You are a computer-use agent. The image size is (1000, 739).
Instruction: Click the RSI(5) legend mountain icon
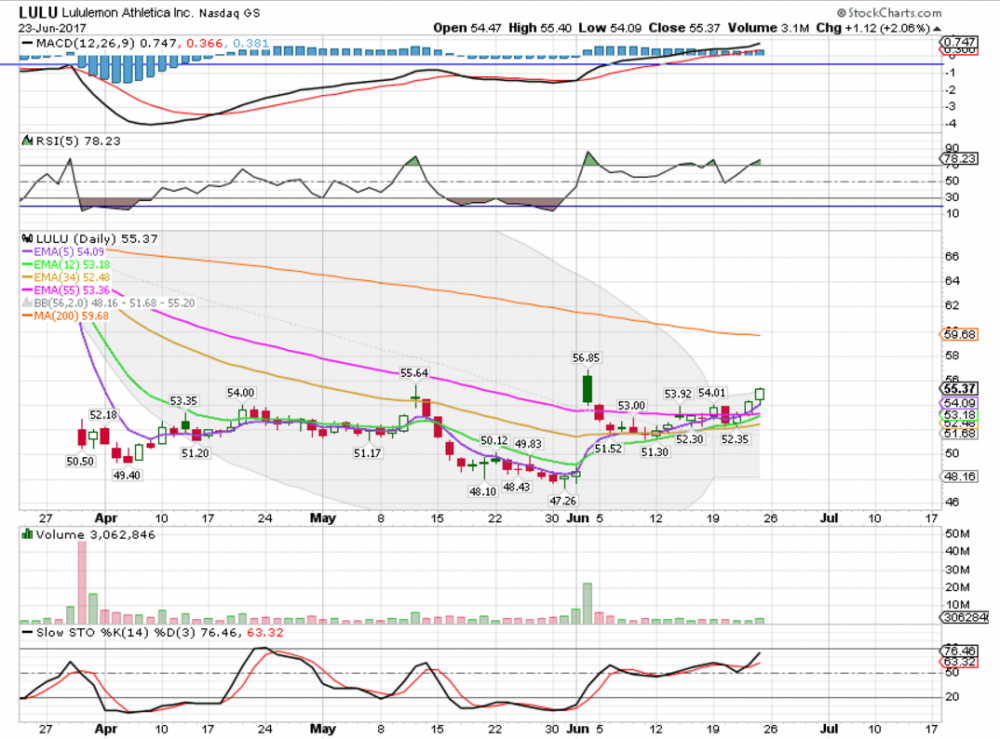(28, 141)
